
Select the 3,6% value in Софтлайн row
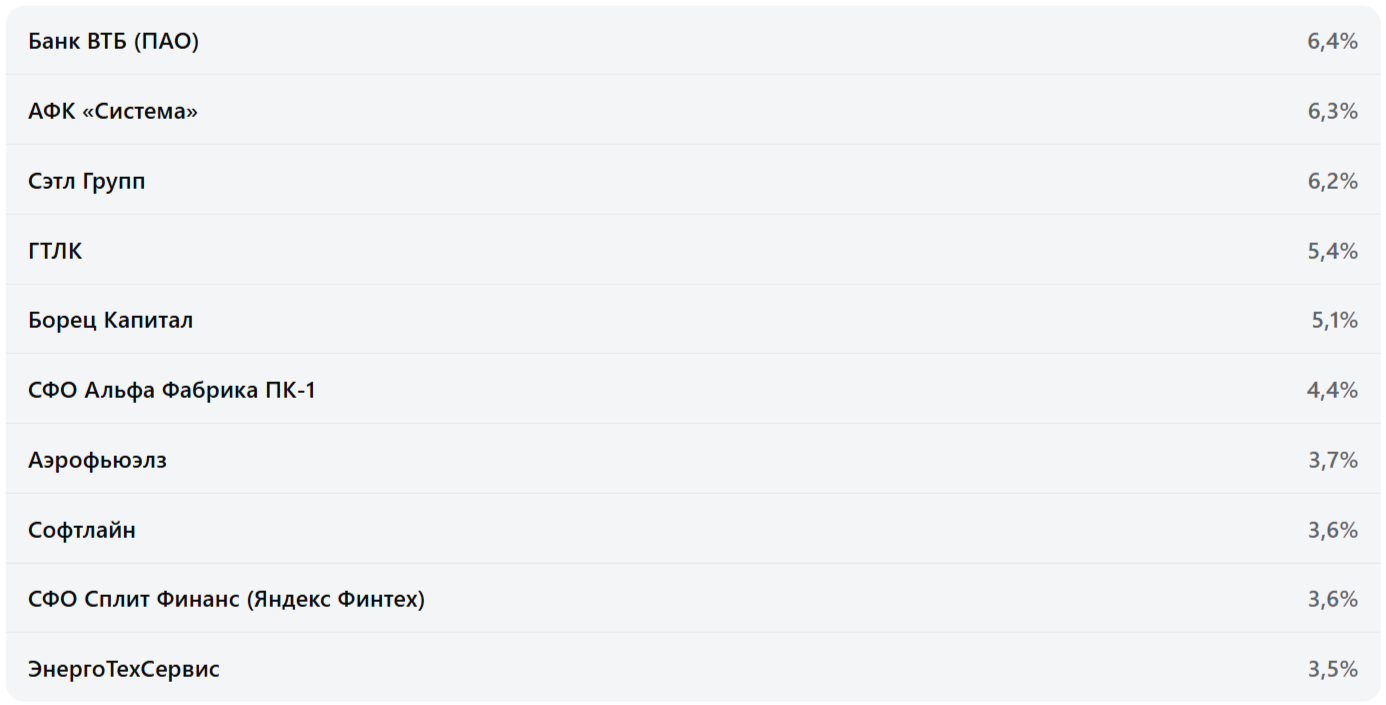click(x=1332, y=530)
